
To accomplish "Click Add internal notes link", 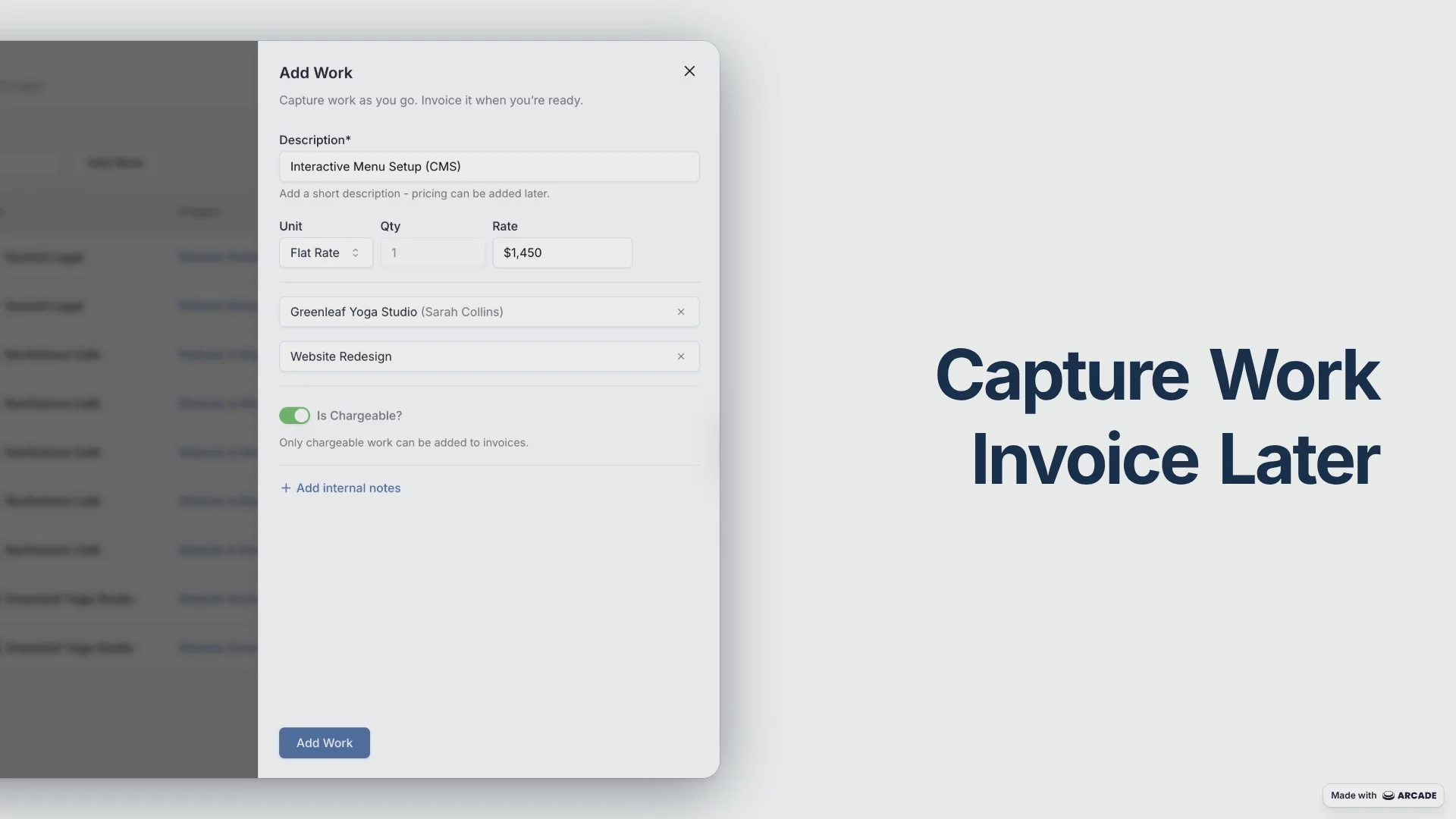I will coord(340,489).
